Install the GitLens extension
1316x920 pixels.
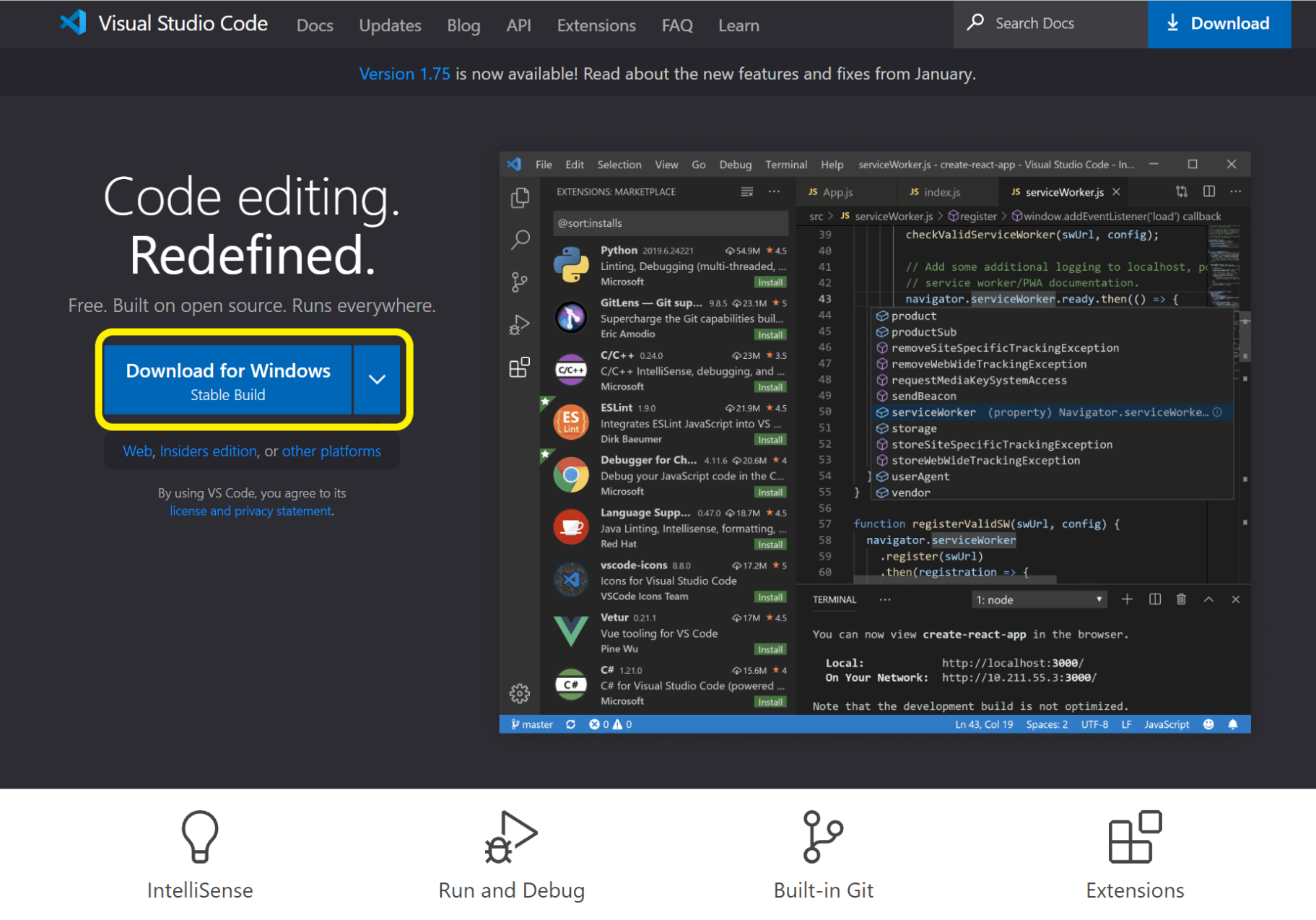pos(770,335)
